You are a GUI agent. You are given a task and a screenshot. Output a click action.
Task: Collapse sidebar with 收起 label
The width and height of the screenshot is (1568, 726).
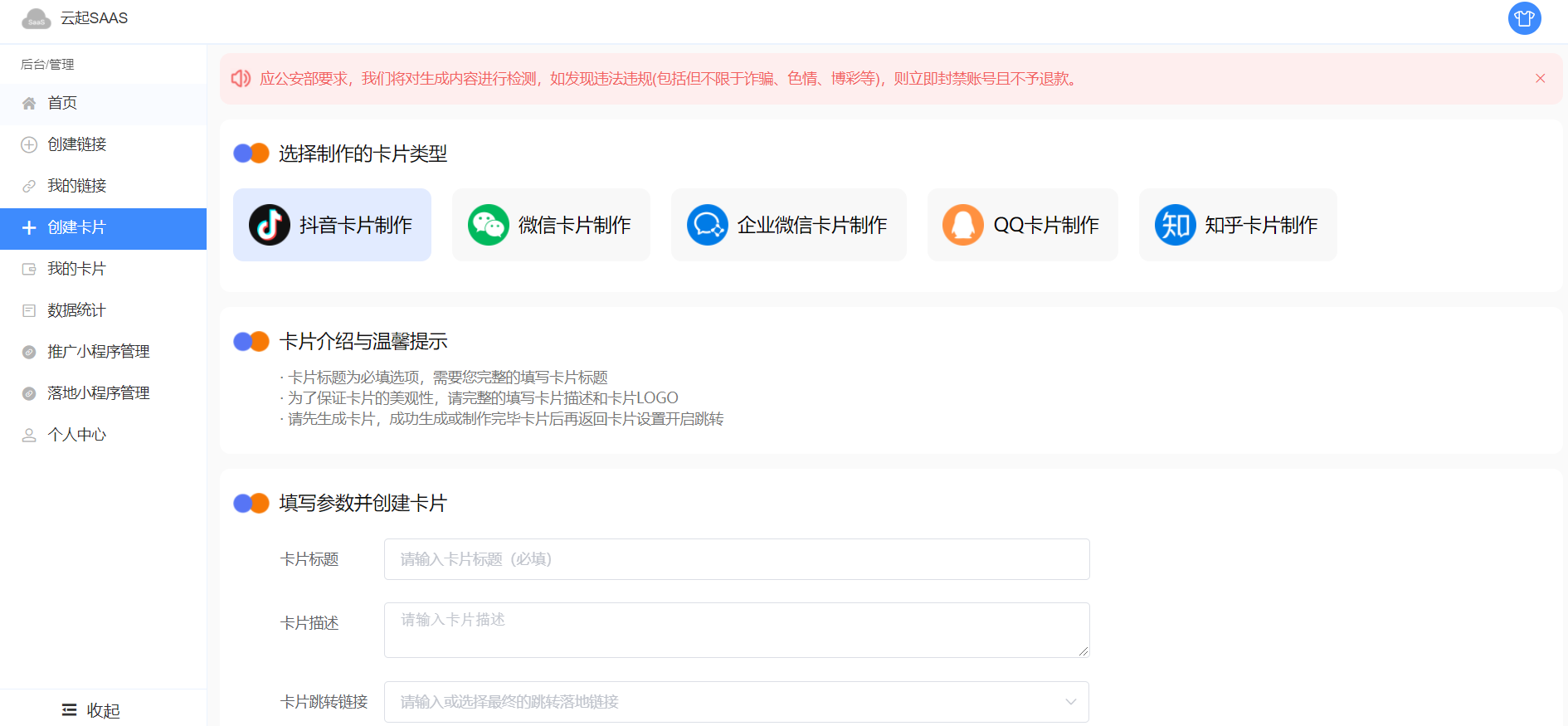tap(104, 710)
